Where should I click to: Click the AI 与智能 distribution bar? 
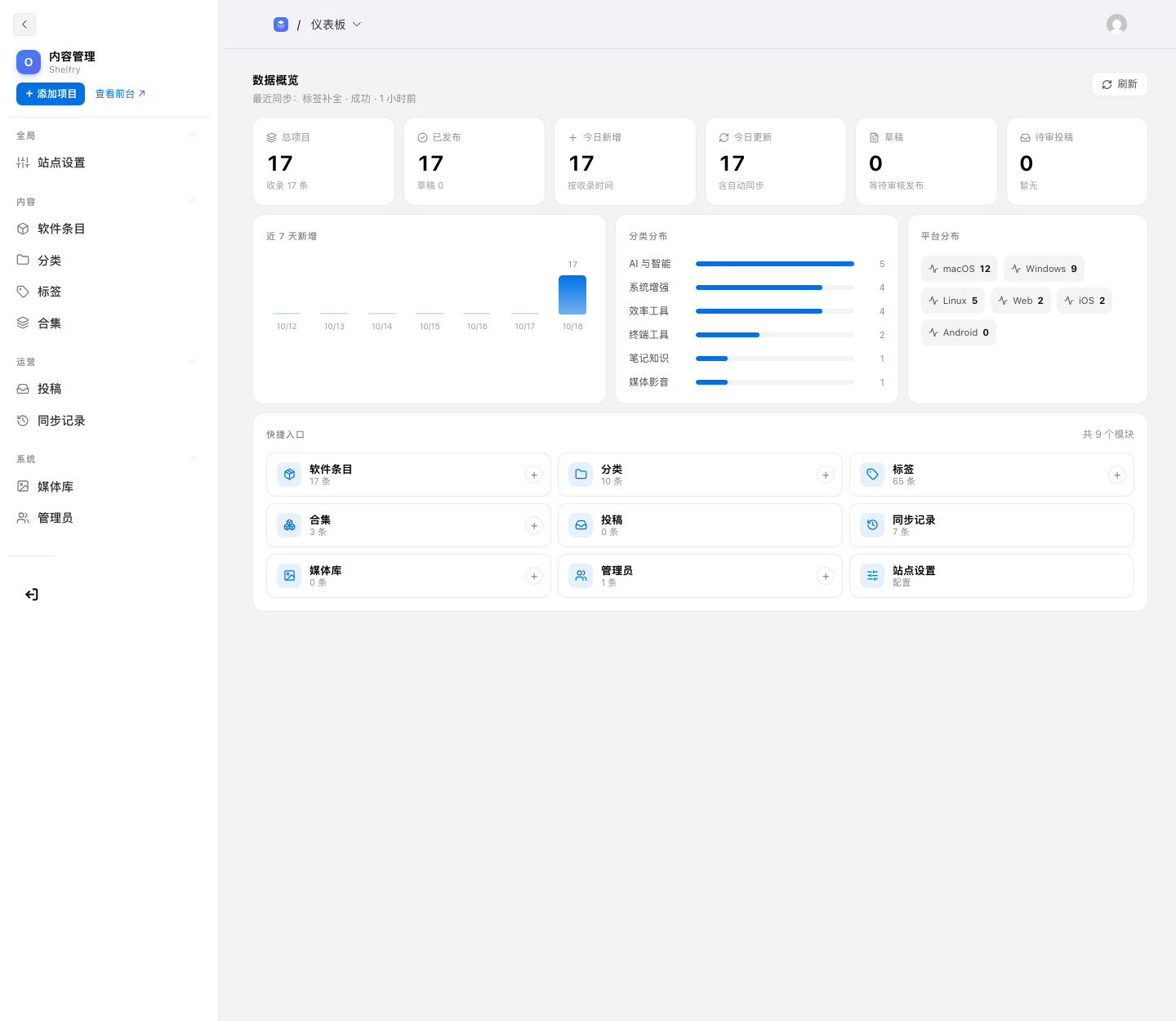coord(775,264)
